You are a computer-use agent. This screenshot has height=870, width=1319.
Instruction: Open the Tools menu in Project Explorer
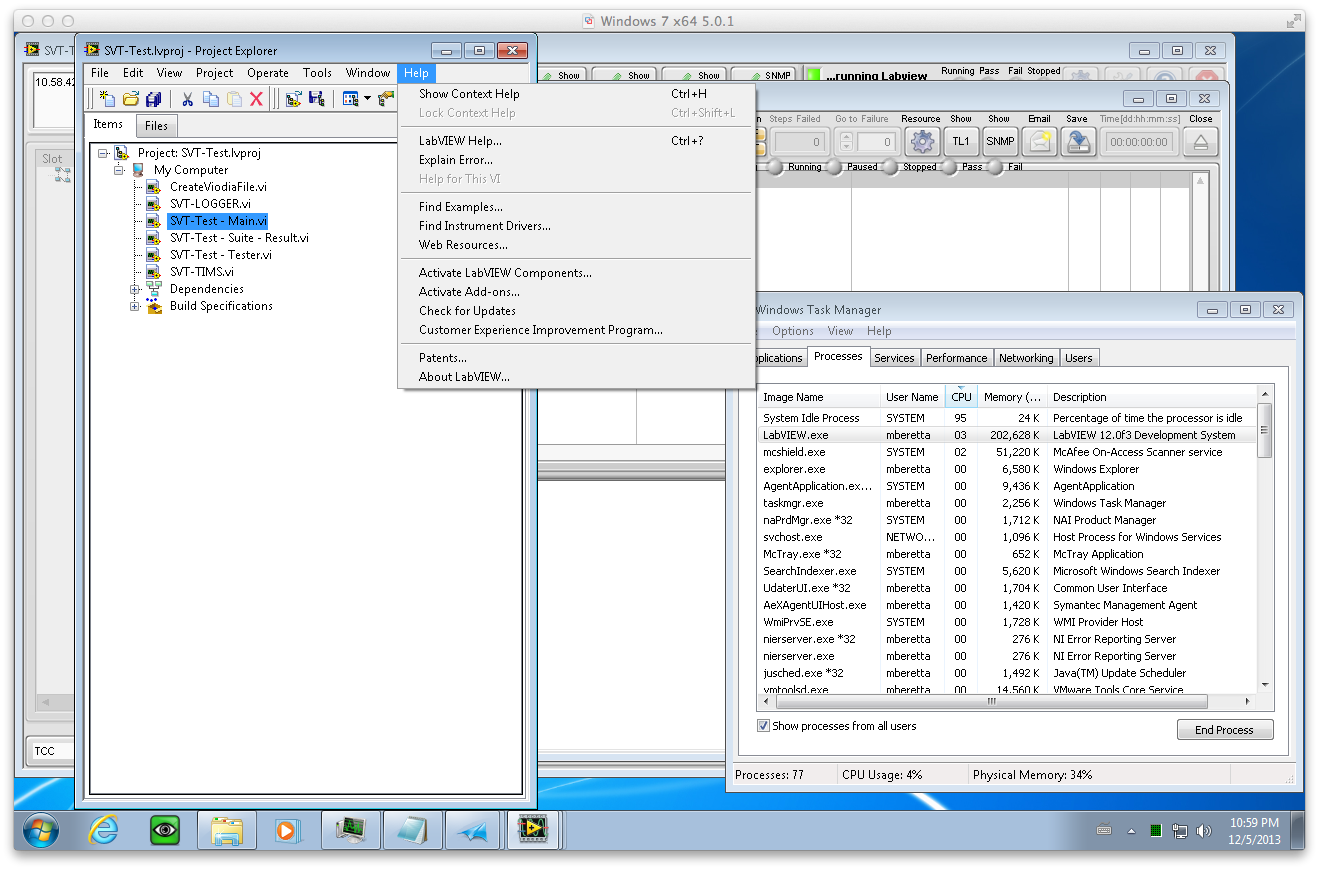pyautogui.click(x=317, y=73)
